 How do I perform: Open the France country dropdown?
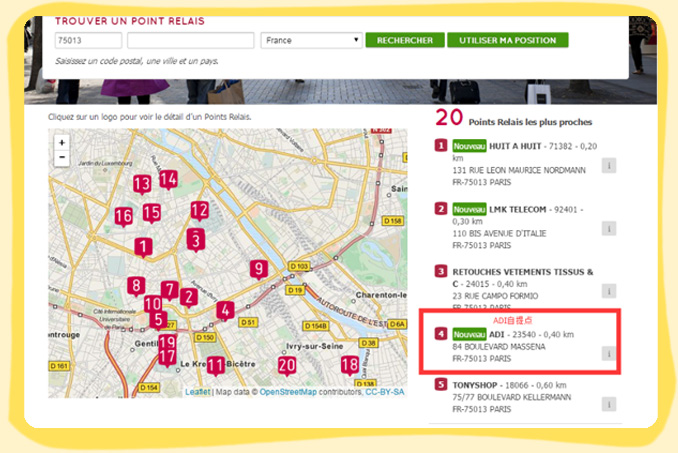coord(311,40)
